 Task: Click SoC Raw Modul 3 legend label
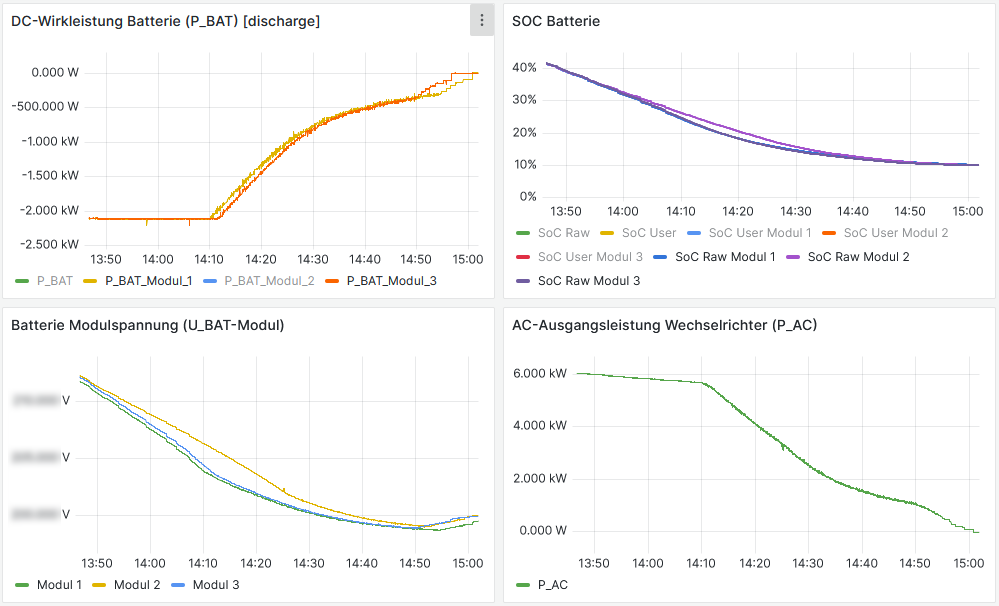pos(588,281)
